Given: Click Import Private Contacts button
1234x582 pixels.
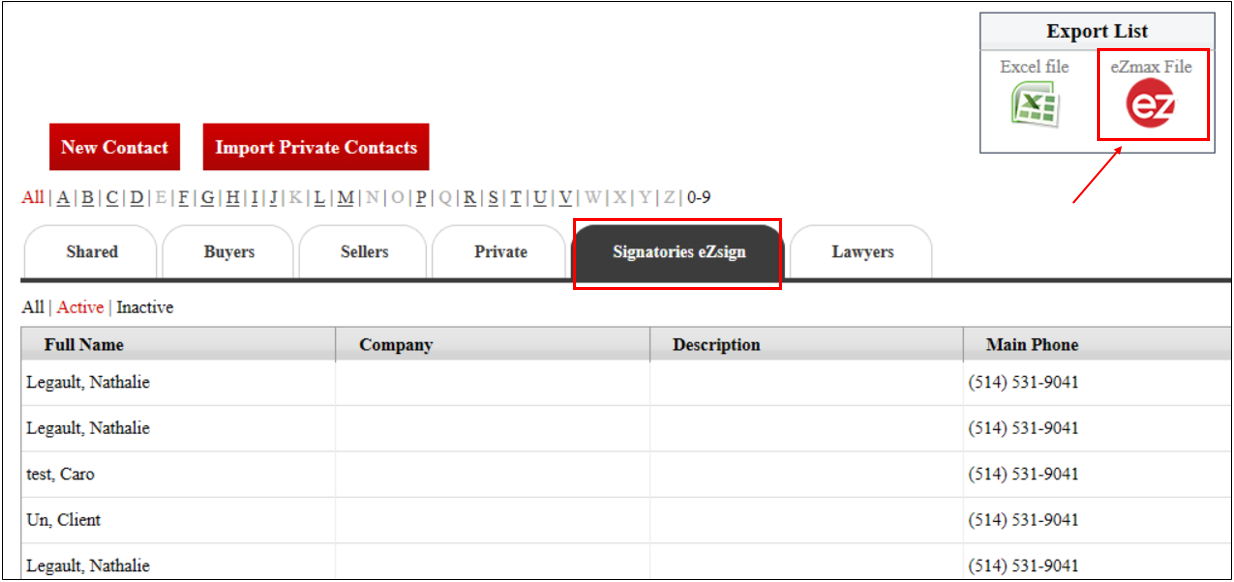Looking at the screenshot, I should (316, 147).
